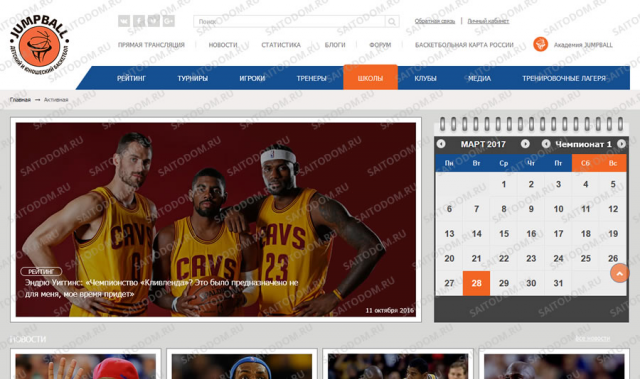Open the Facebook social icon
640x379 pixels.
click(139, 20)
